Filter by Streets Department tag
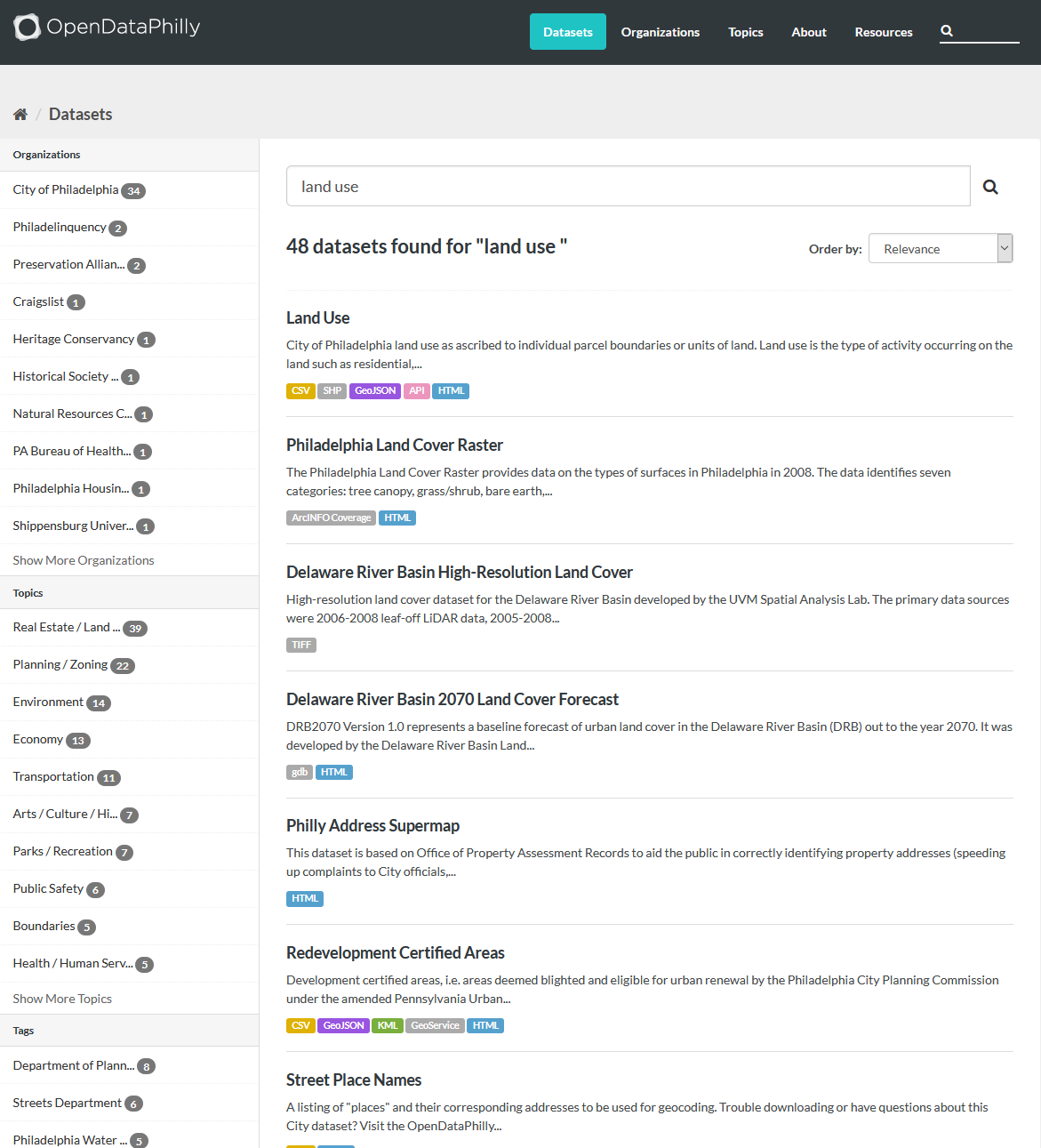The image size is (1041, 1148). click(x=68, y=1104)
